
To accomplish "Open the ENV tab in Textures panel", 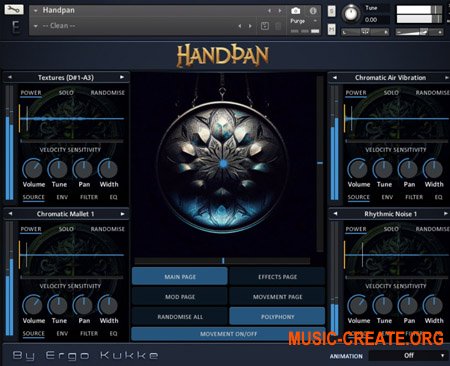I will (62, 197).
